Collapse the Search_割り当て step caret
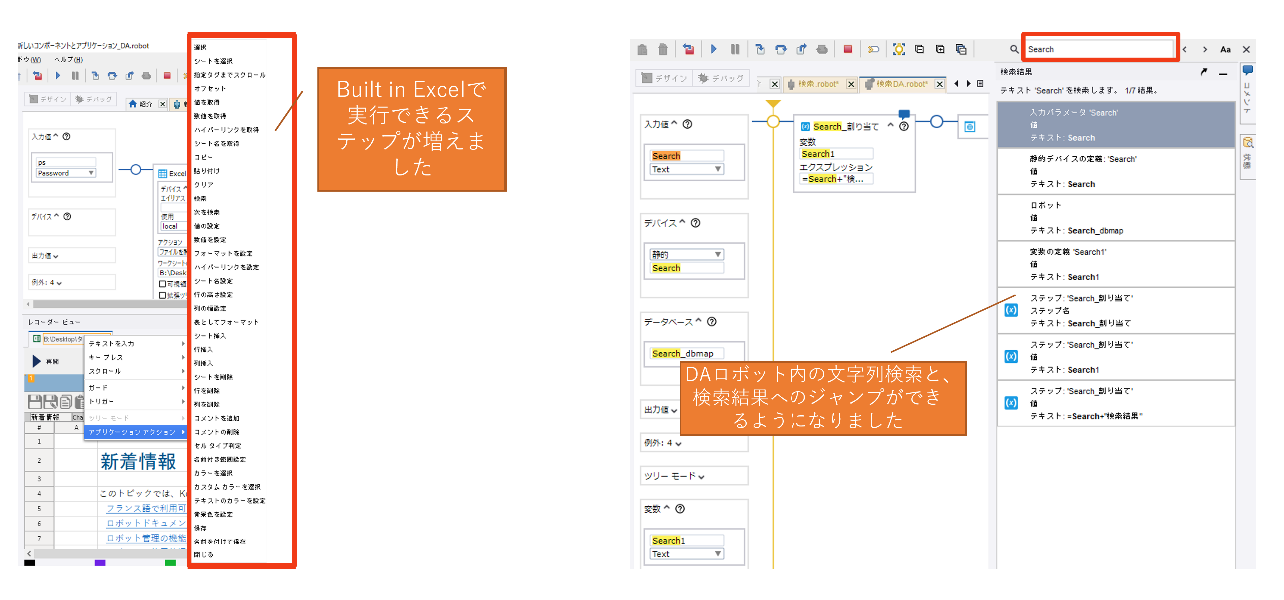Image resolution: width=1284 pixels, height=600 pixels. [889, 127]
